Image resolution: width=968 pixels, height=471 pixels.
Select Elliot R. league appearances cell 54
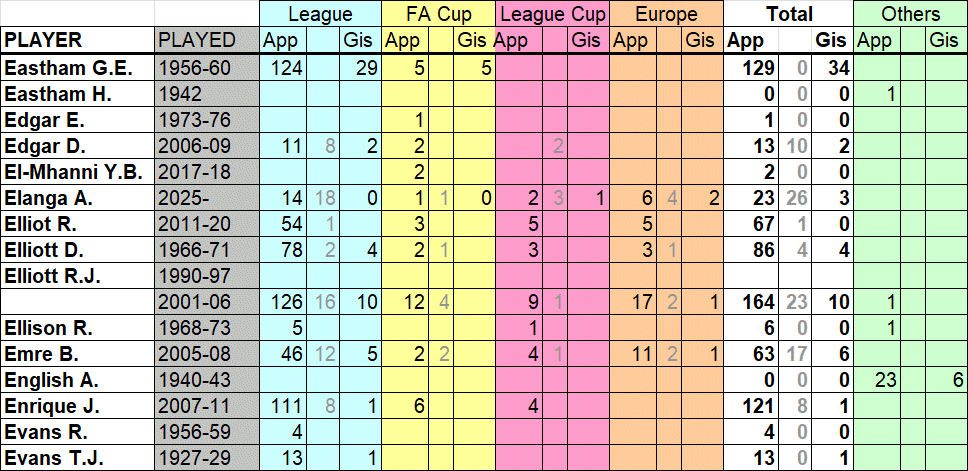[282, 225]
